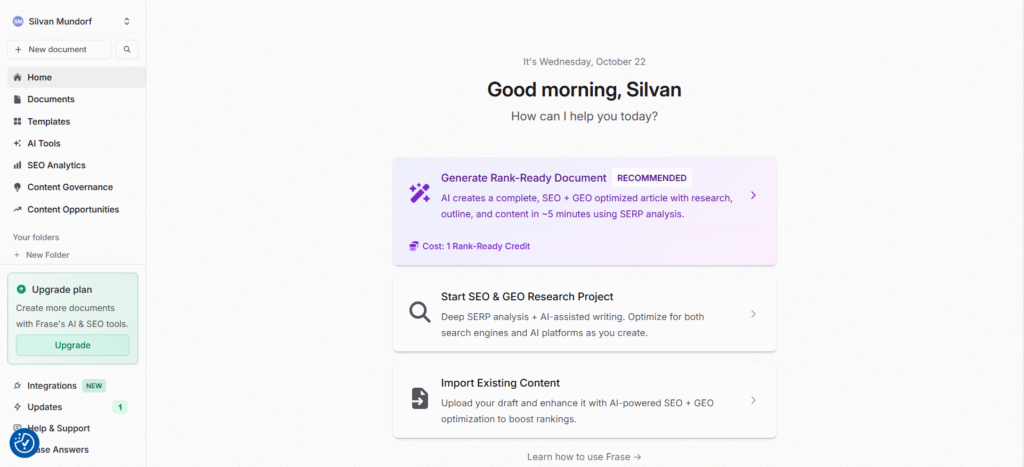The width and height of the screenshot is (1024, 467).
Task: Open AI Tools section
Action: (43, 143)
